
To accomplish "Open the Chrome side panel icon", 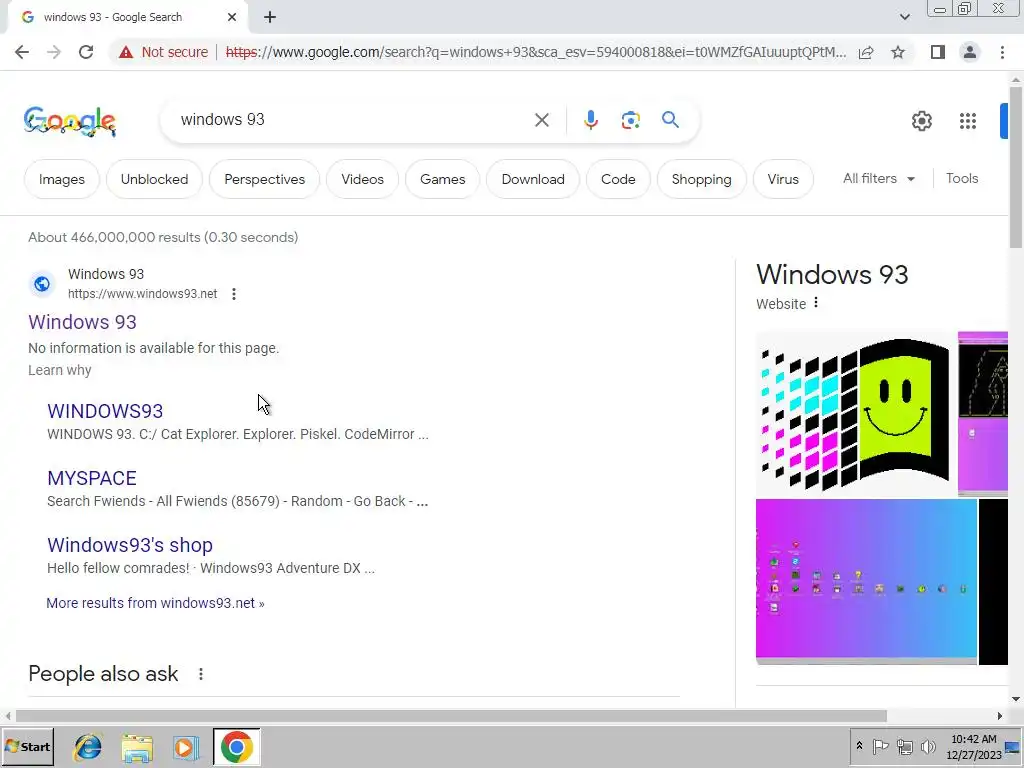I will click(x=938, y=52).
